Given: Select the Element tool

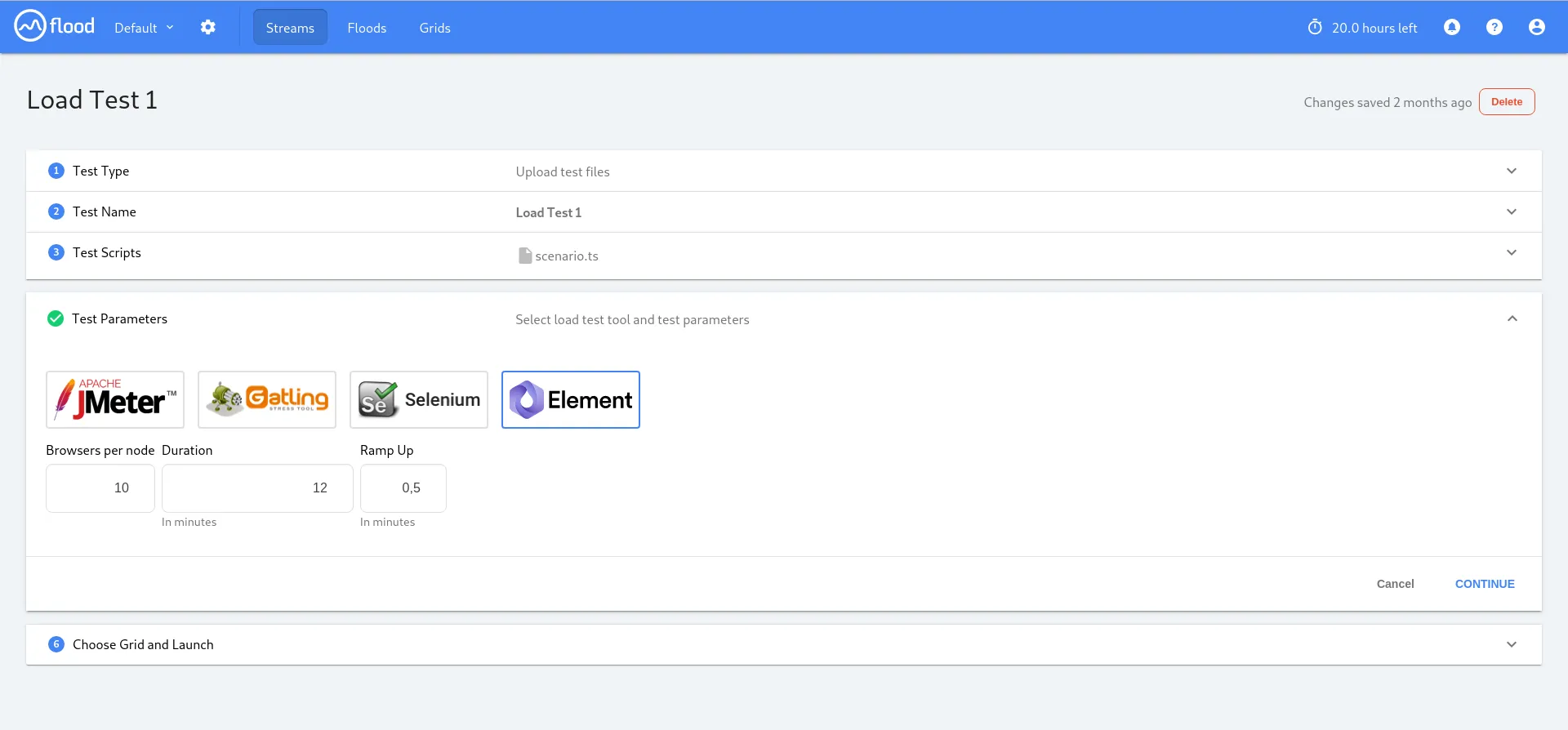Looking at the screenshot, I should pos(571,399).
